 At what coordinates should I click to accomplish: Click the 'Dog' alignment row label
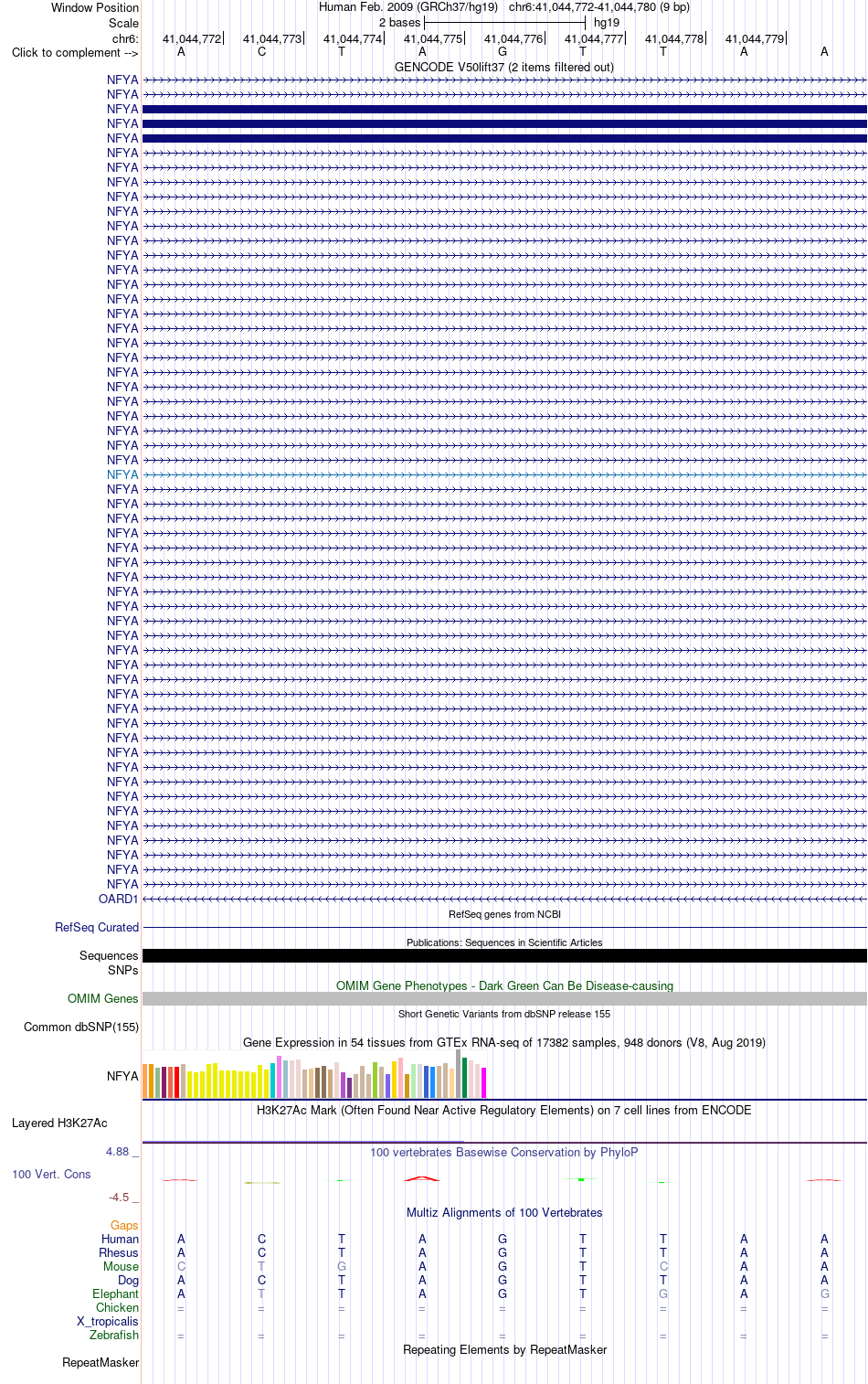click(128, 1280)
